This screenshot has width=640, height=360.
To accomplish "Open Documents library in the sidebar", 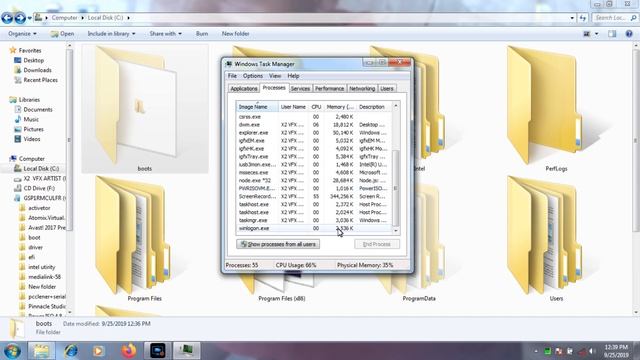I will tap(38, 109).
